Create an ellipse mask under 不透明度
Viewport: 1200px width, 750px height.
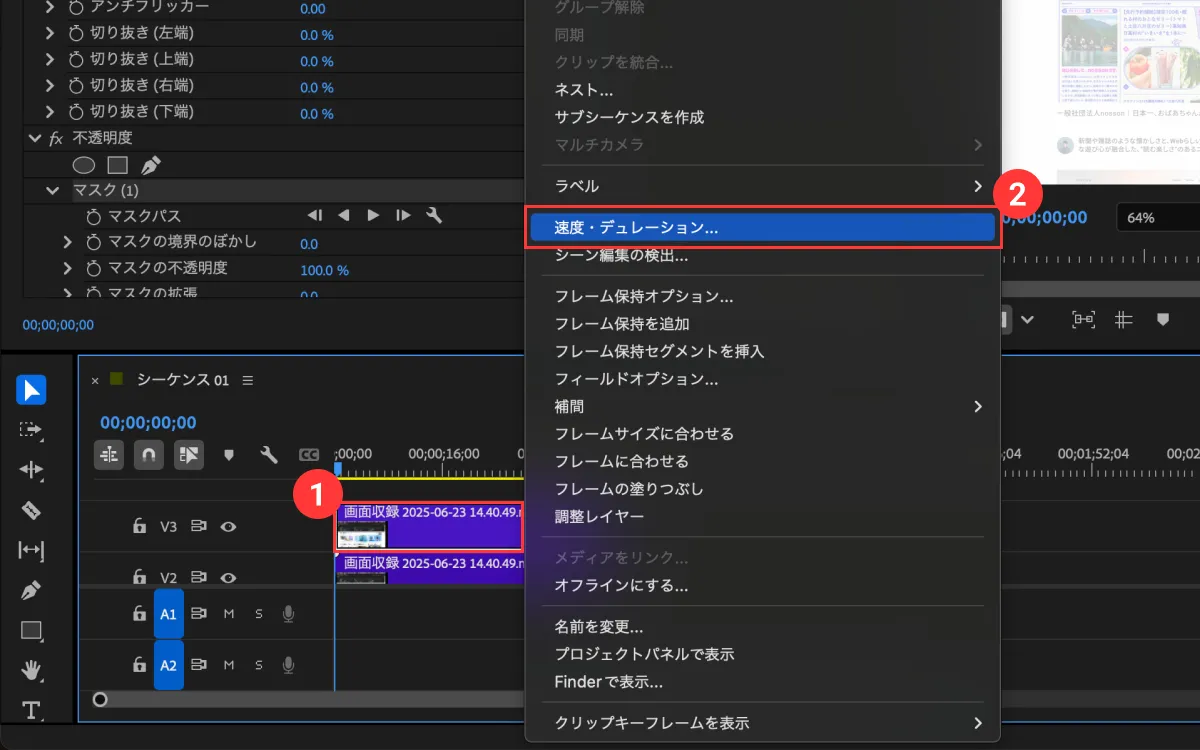tap(85, 164)
